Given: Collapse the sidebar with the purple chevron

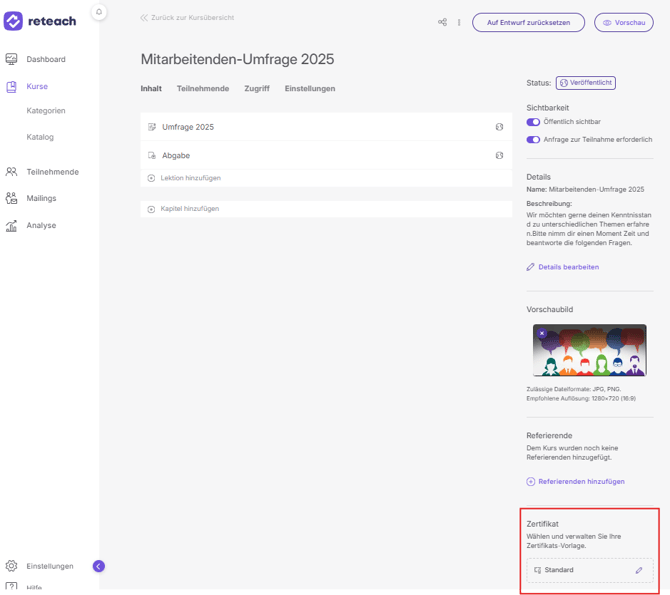Looking at the screenshot, I should point(99,566).
